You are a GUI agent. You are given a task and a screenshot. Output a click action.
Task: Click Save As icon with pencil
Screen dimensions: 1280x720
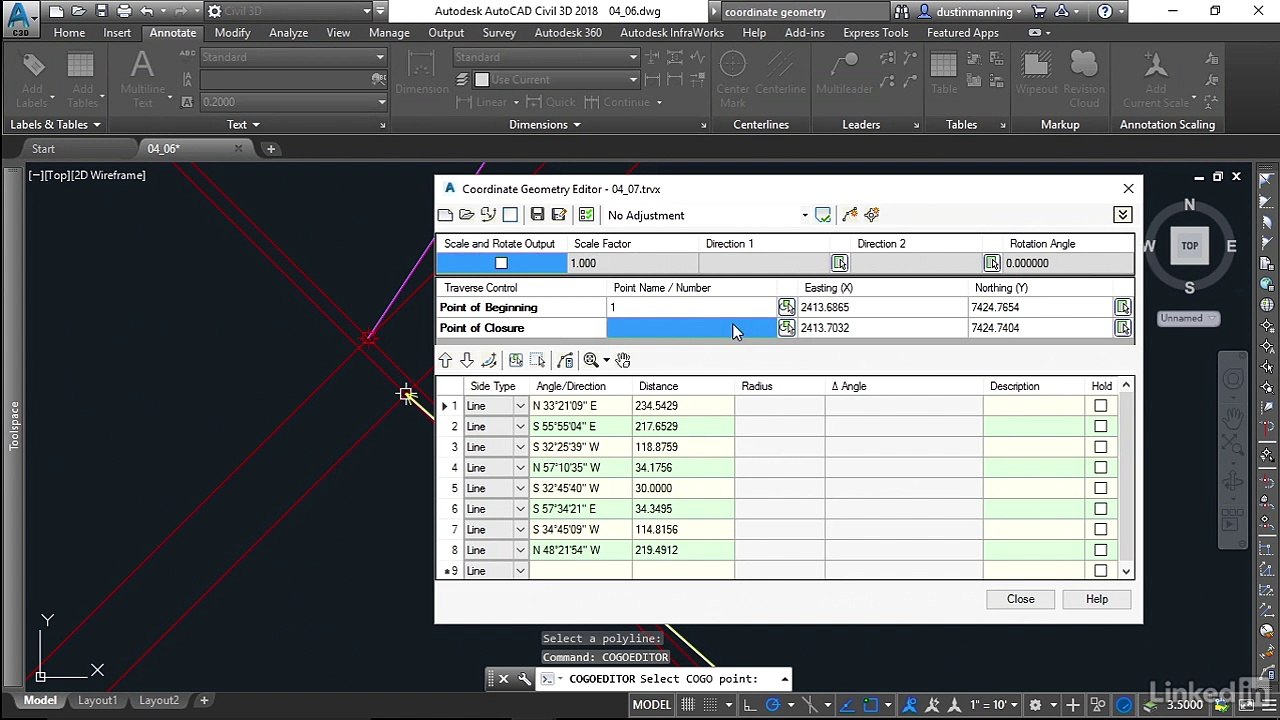(x=559, y=215)
